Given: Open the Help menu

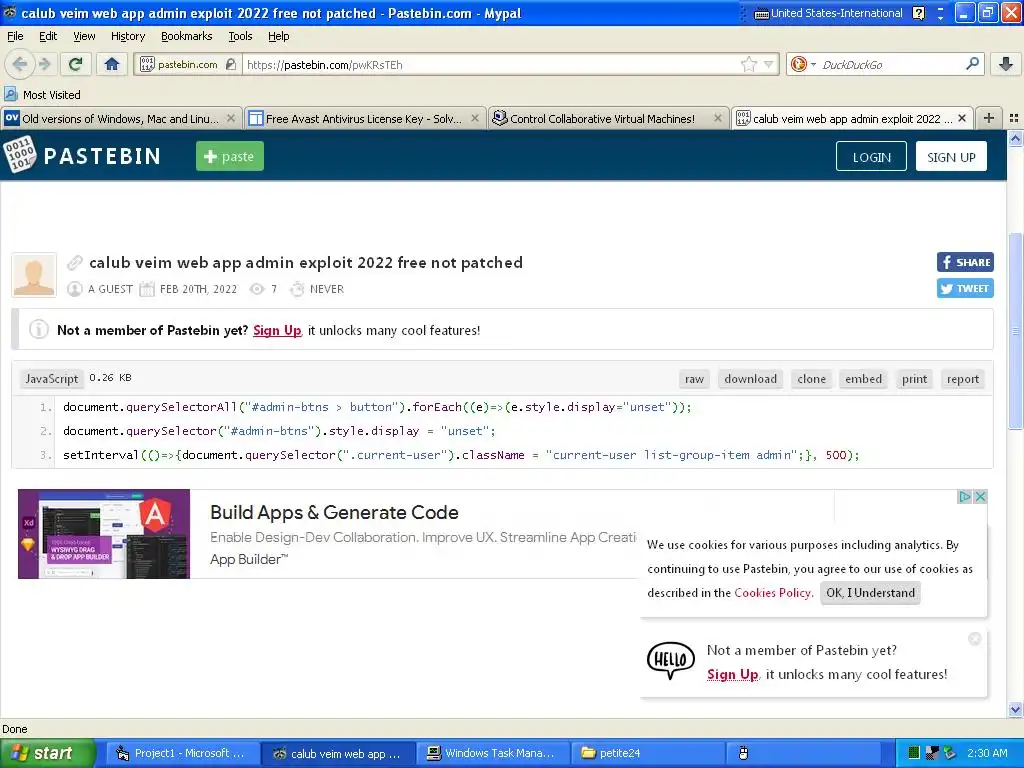Looking at the screenshot, I should [x=278, y=36].
